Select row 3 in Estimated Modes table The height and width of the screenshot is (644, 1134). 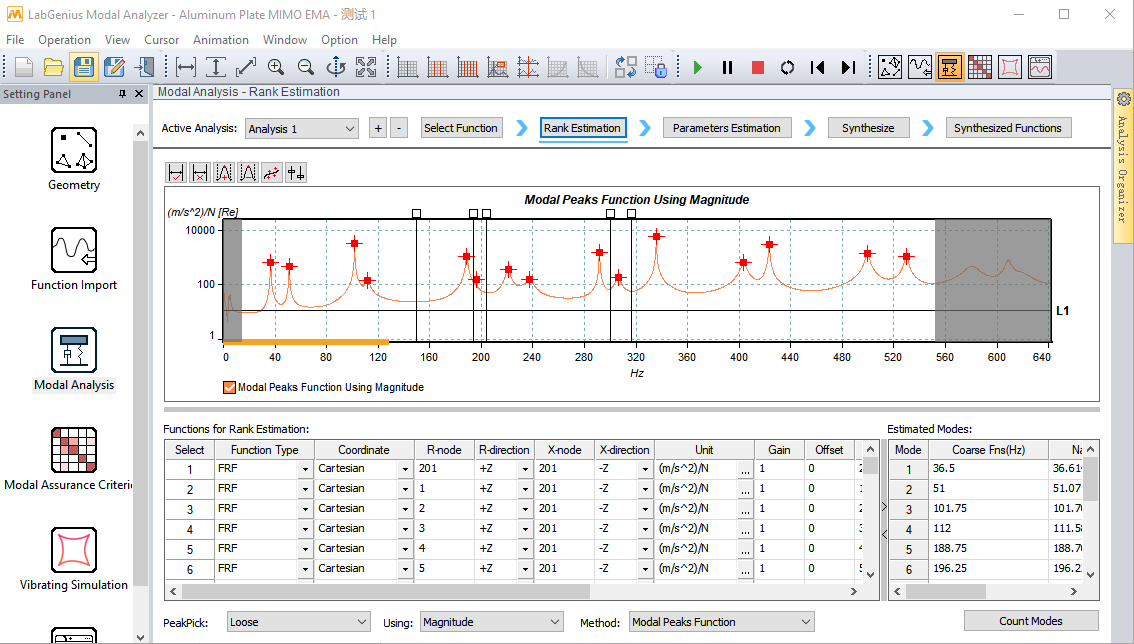pos(908,509)
